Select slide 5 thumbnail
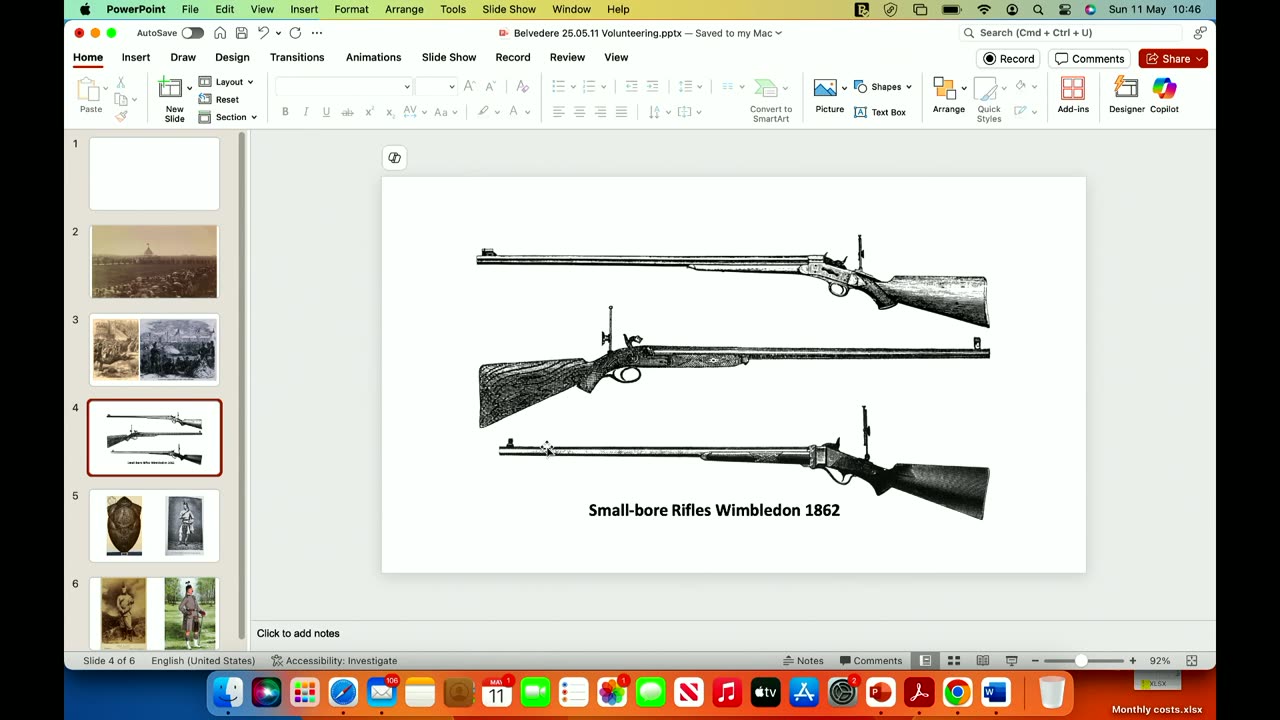1280x720 pixels. (154, 526)
